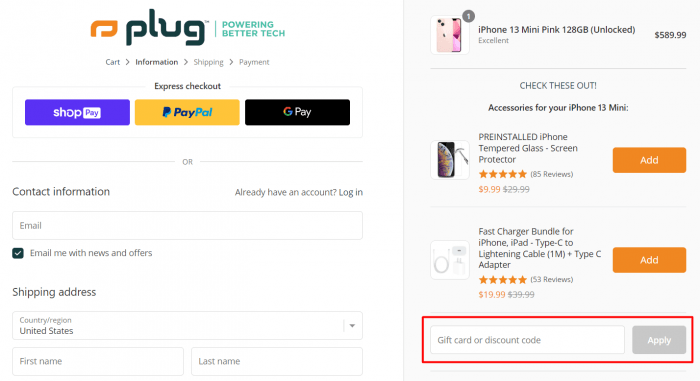700x381 pixels.
Task: Click the Tempered Glass Screen Protector thumbnail
Action: coord(450,160)
